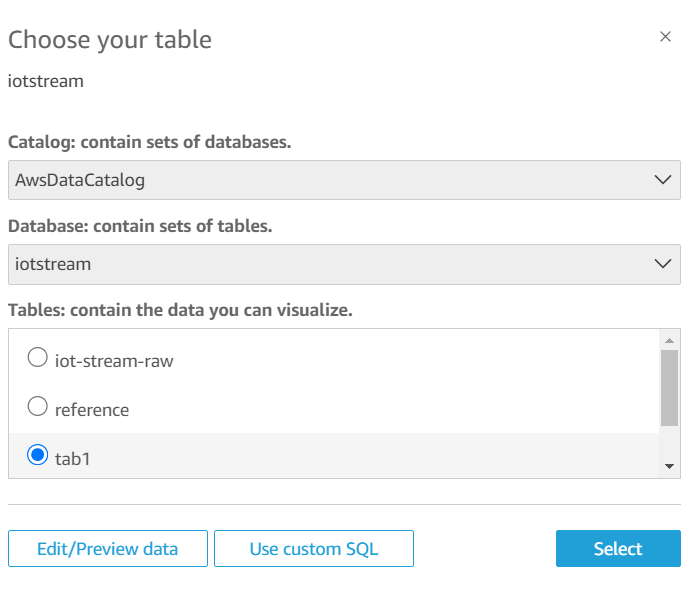Click the Use custom SQL button
699x594 pixels.
(x=314, y=549)
